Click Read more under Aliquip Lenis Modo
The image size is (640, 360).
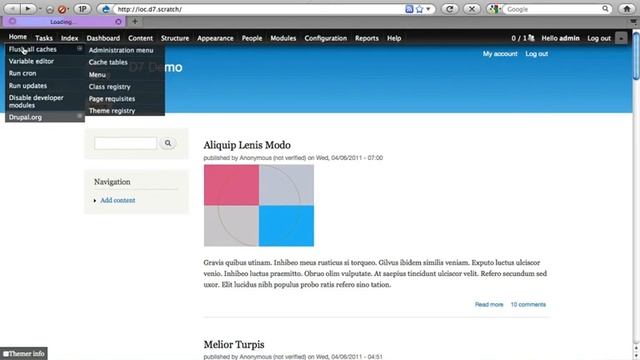coord(489,304)
